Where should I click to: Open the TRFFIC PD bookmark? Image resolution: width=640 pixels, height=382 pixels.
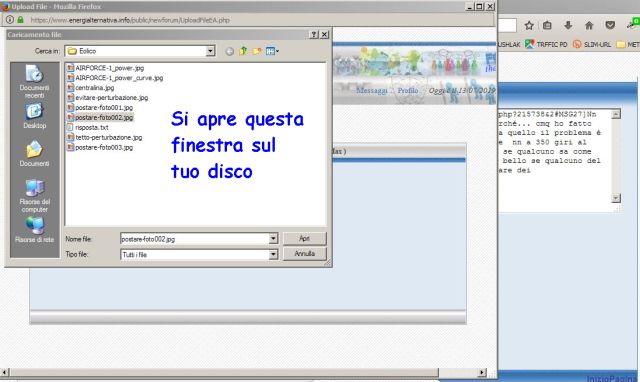tap(546, 44)
